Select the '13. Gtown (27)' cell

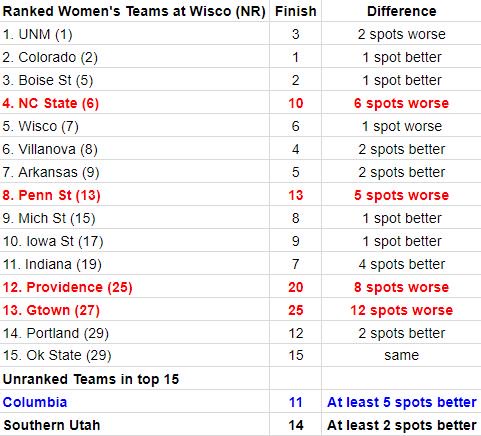[134, 310]
